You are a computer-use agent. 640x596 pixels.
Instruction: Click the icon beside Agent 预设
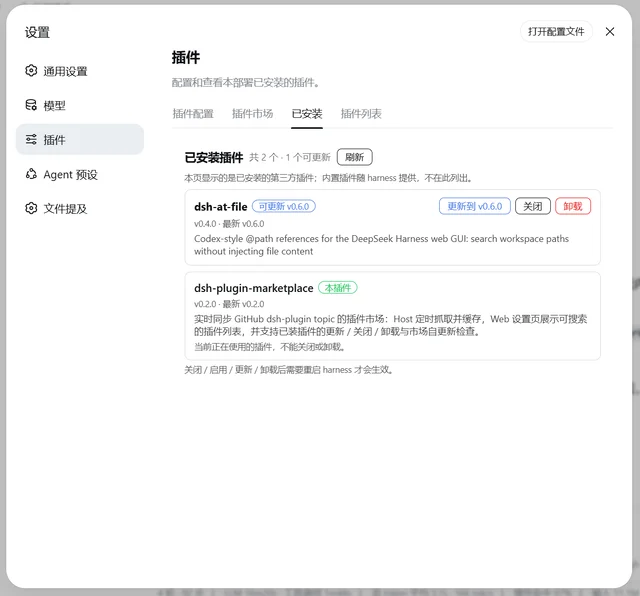tap(31, 174)
